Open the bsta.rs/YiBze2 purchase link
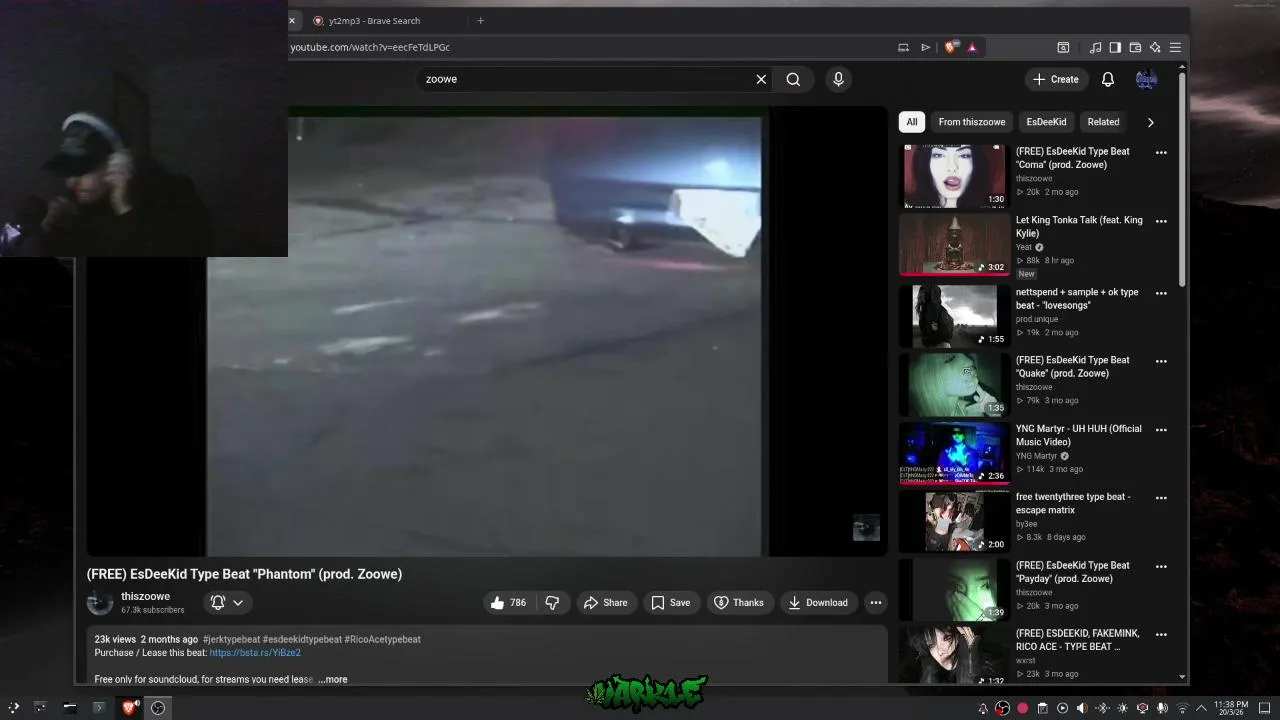 [x=255, y=653]
